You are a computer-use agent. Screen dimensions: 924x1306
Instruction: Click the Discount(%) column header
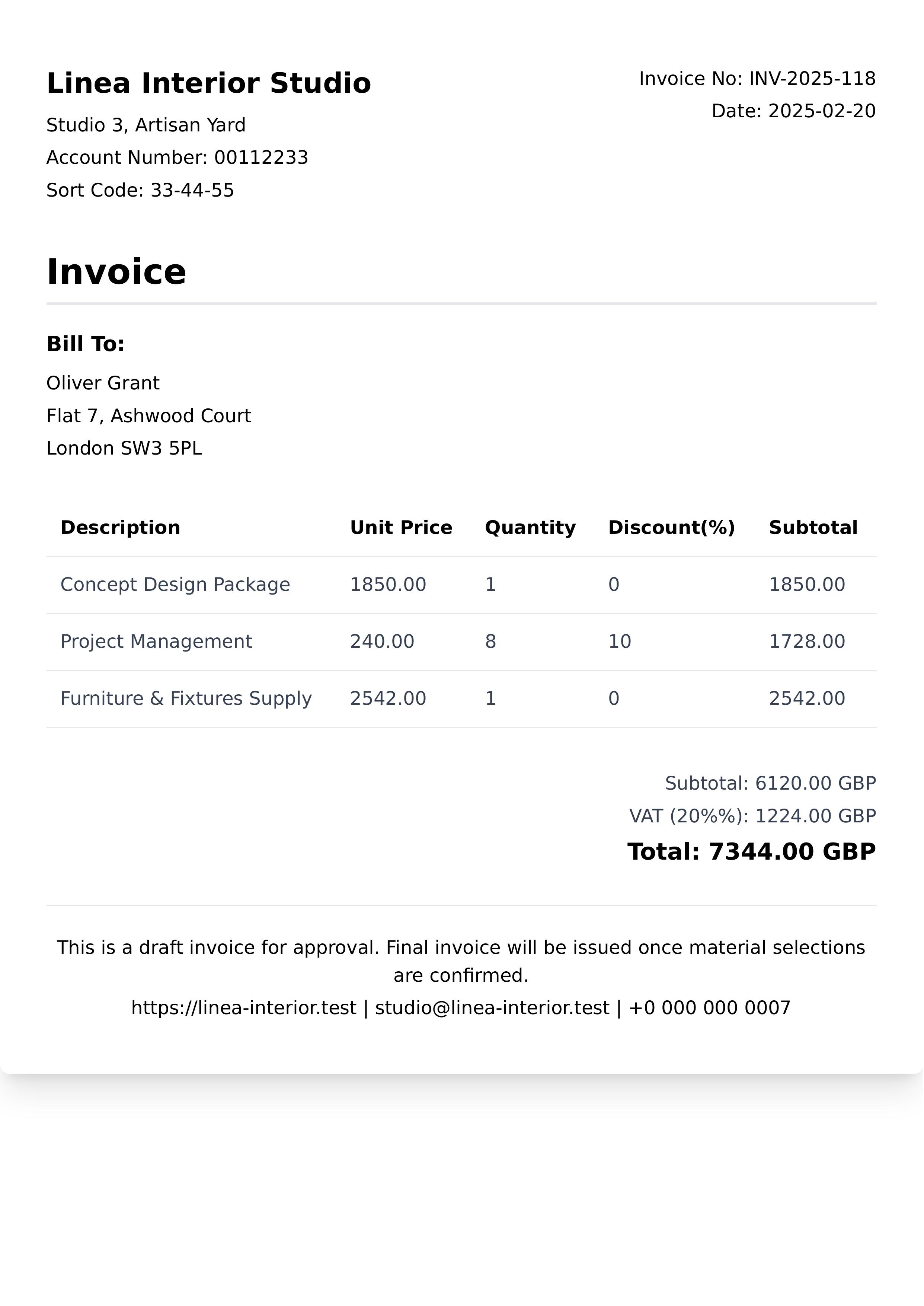(x=671, y=528)
